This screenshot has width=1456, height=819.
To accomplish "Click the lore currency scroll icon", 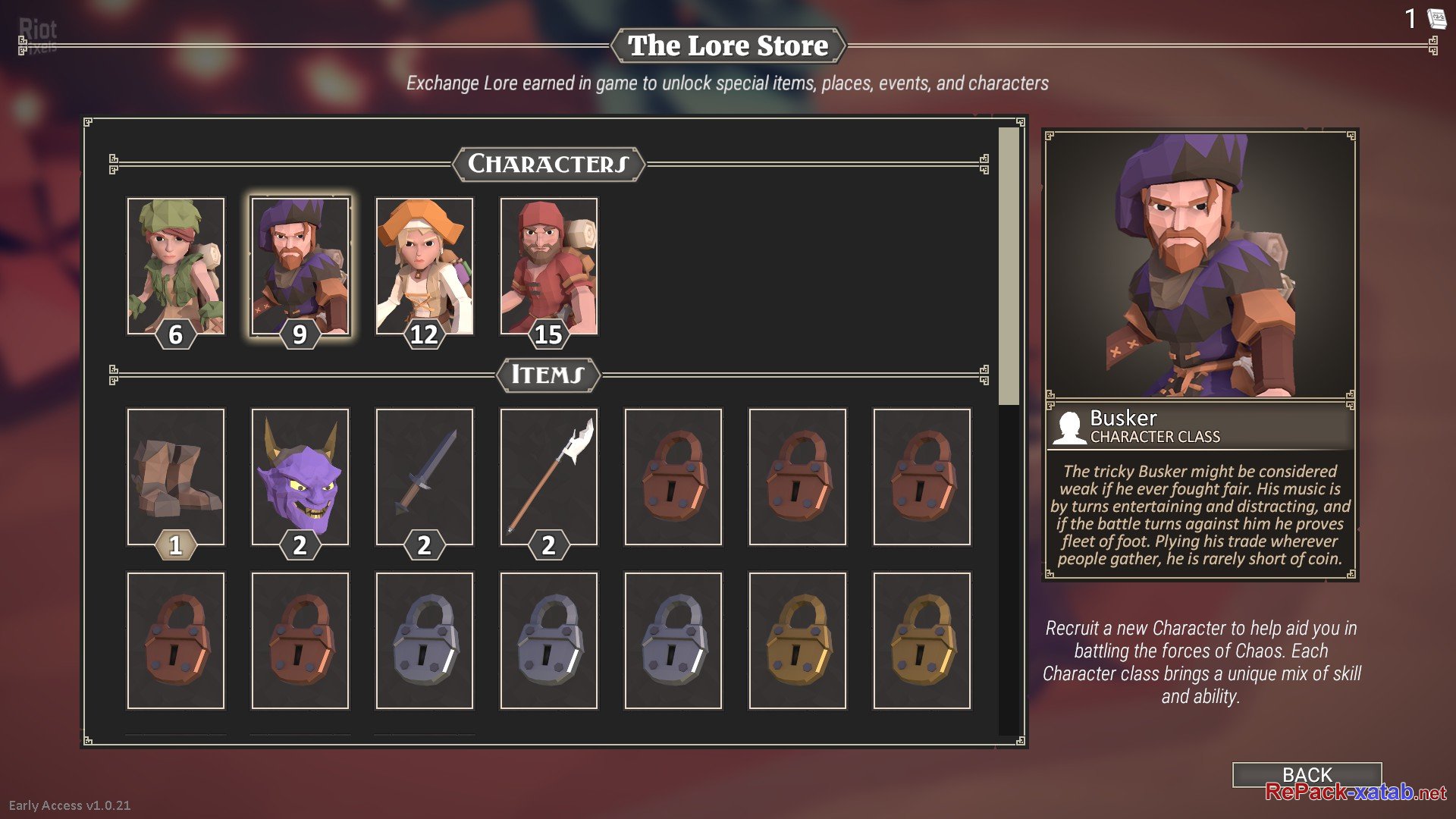I will 1436,18.
